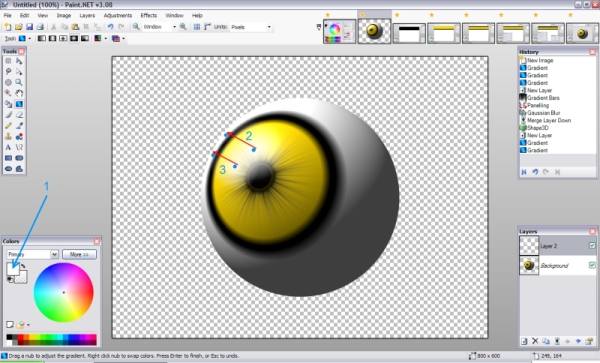The image size is (600, 363).
Task: Click the Save icon in toolbar
Action: point(29,27)
